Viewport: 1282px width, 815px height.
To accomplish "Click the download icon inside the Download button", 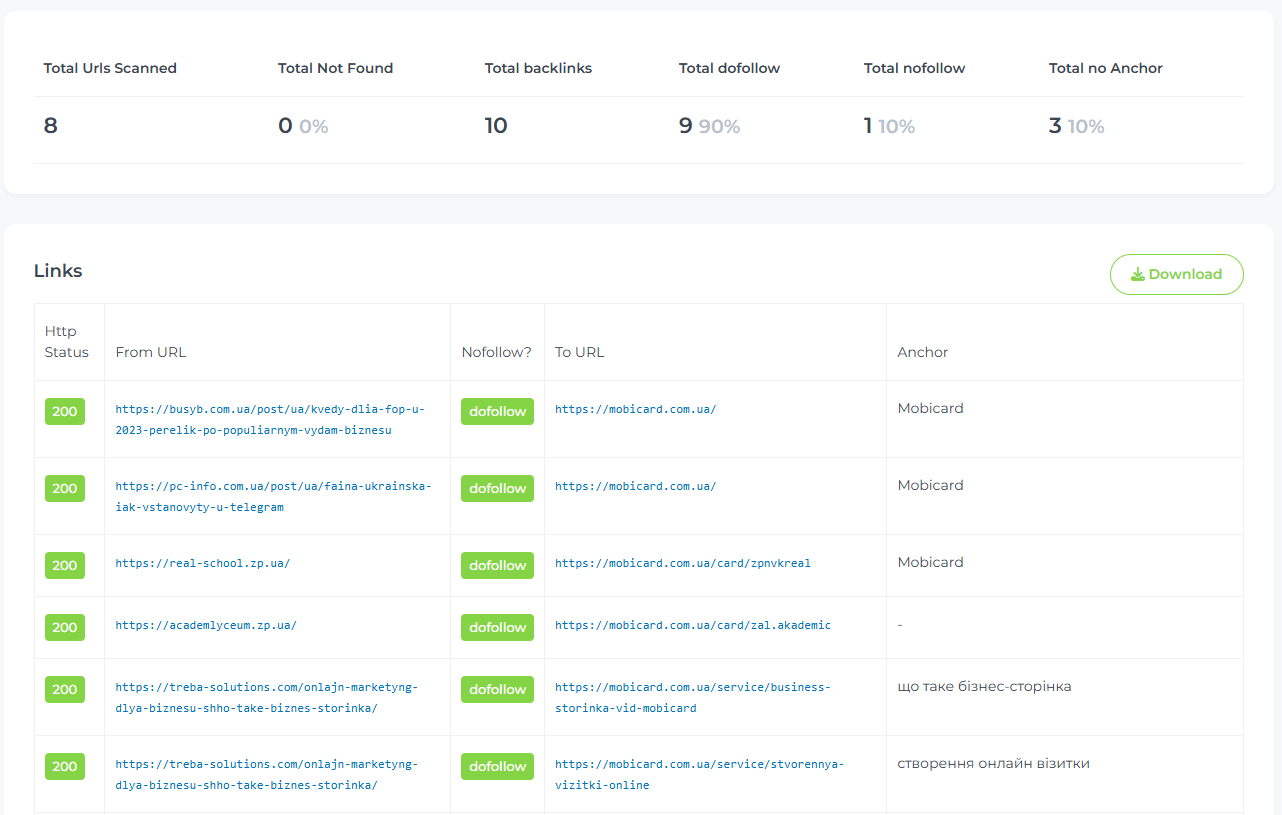I will point(1139,274).
